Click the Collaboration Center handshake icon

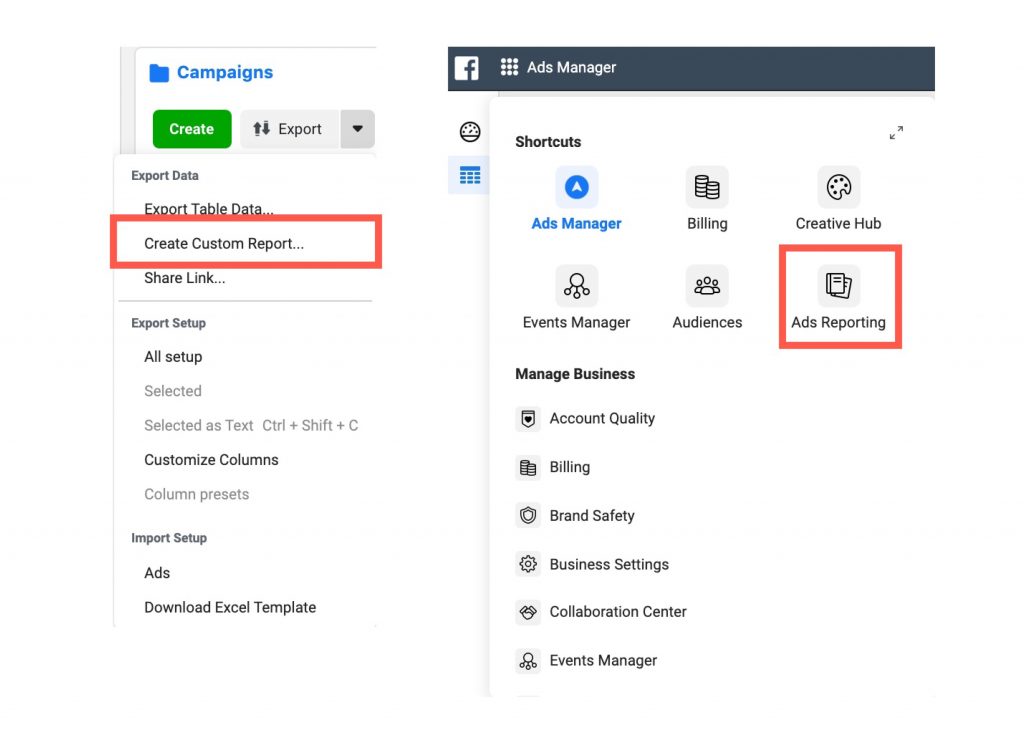point(528,612)
